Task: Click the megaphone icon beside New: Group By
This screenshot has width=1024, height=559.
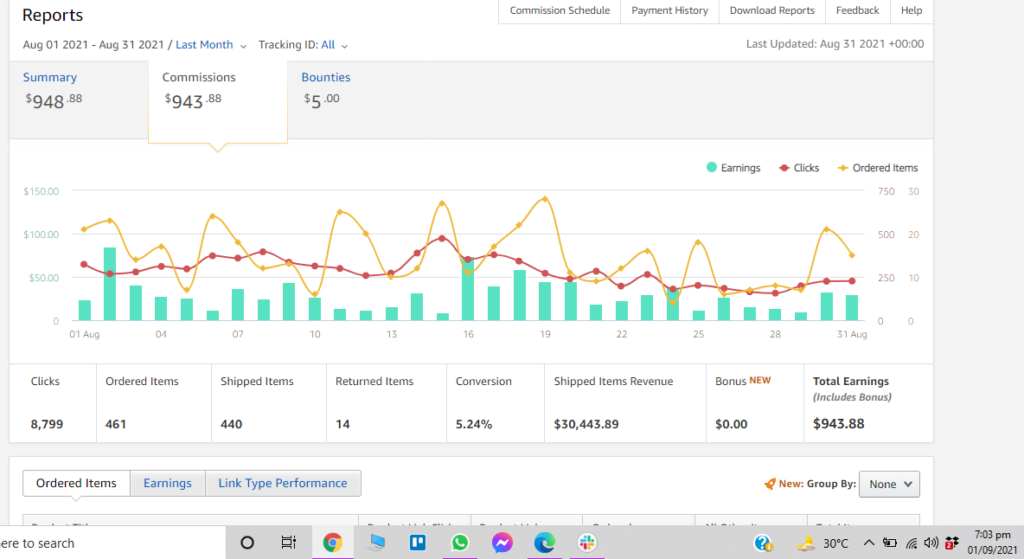Action: [x=770, y=484]
